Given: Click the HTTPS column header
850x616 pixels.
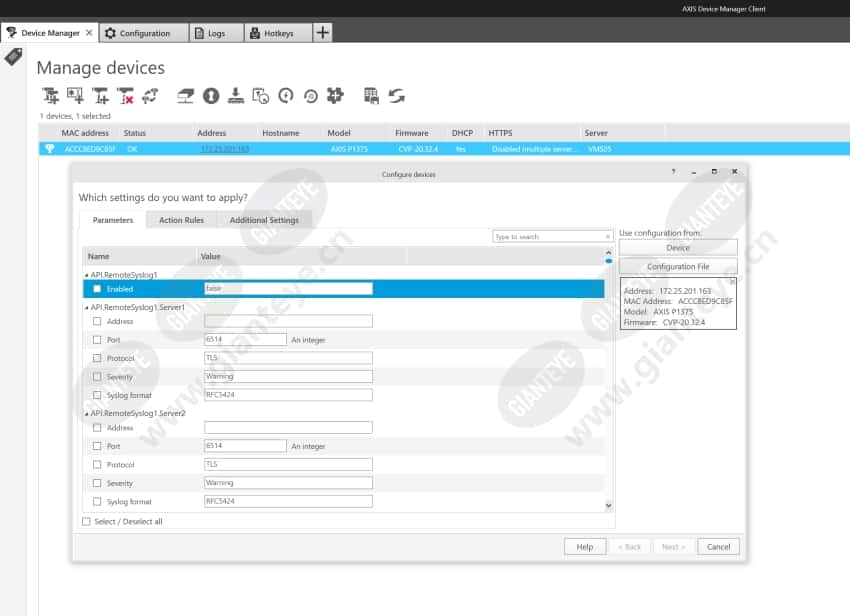Looking at the screenshot, I should [500, 133].
